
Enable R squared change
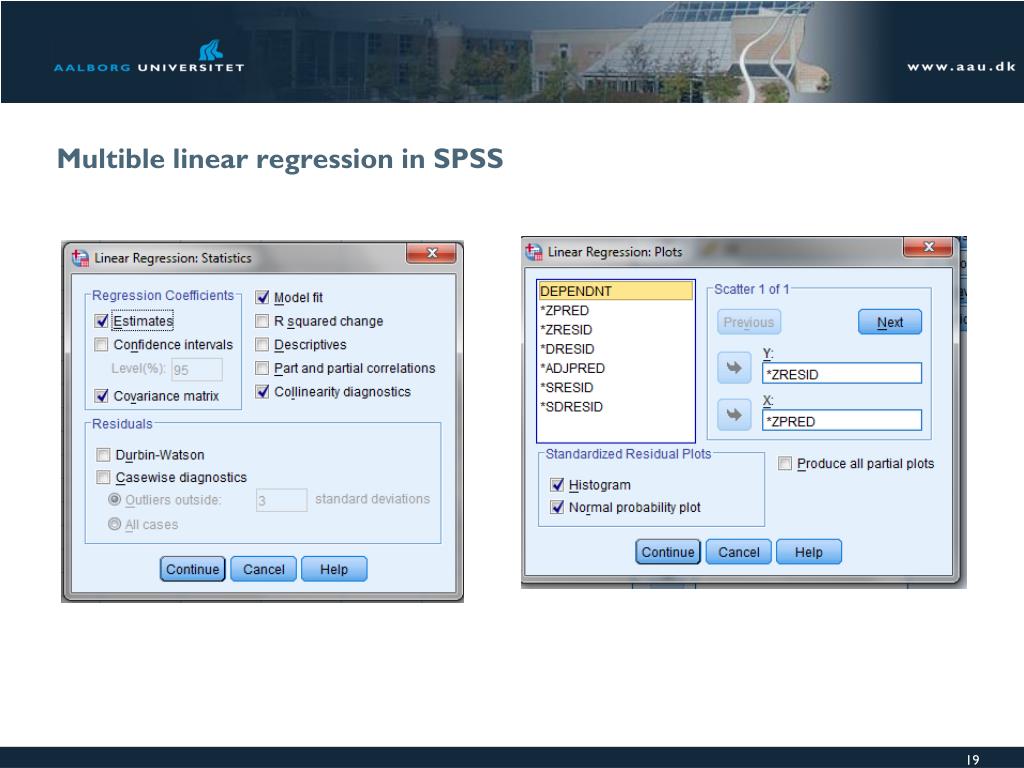[262, 321]
